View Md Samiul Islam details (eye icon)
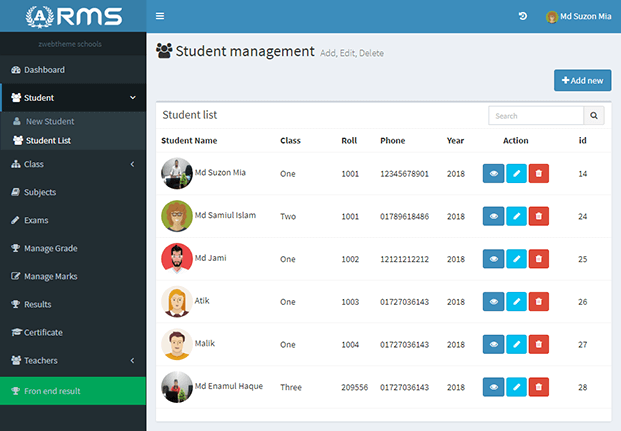Viewport: 621px width, 431px height. click(493, 216)
